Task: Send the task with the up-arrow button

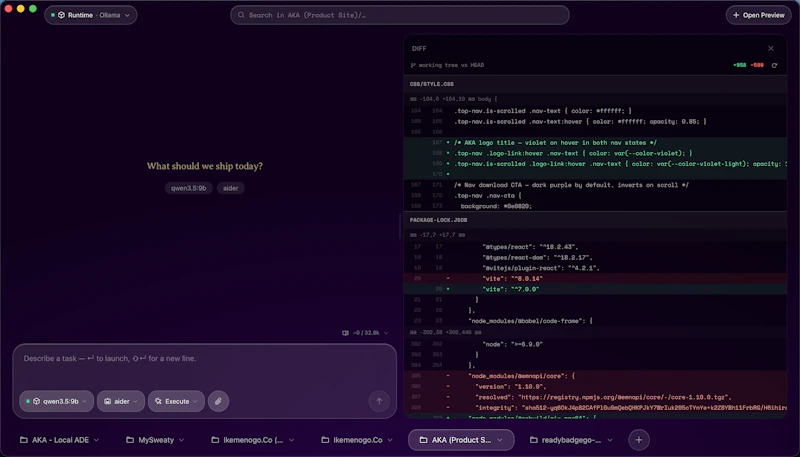Action: coord(379,401)
